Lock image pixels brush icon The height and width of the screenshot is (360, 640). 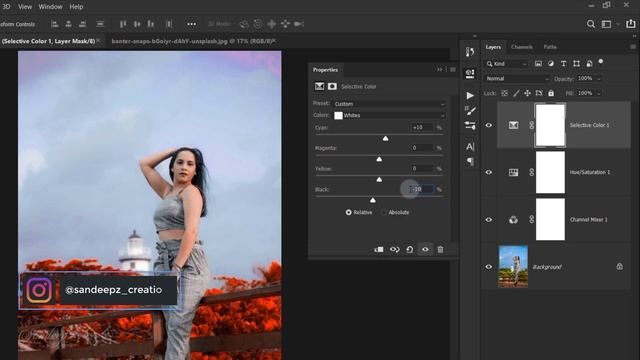pyautogui.click(x=516, y=93)
